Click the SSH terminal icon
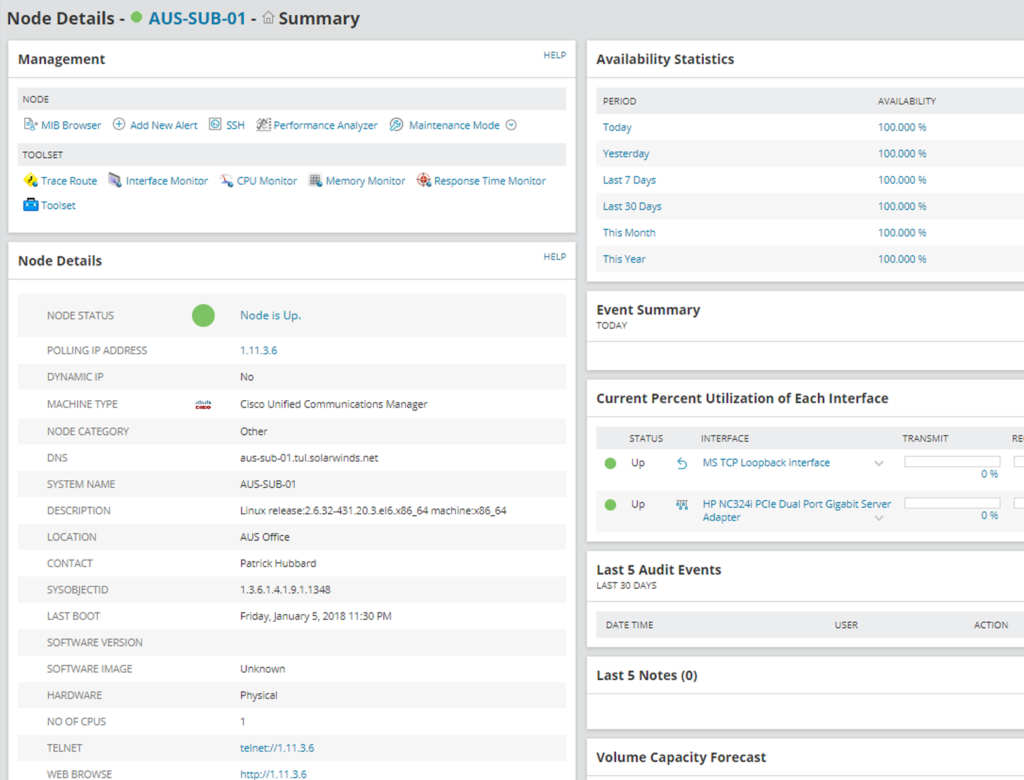Screen dimensions: 1024x780 point(215,124)
